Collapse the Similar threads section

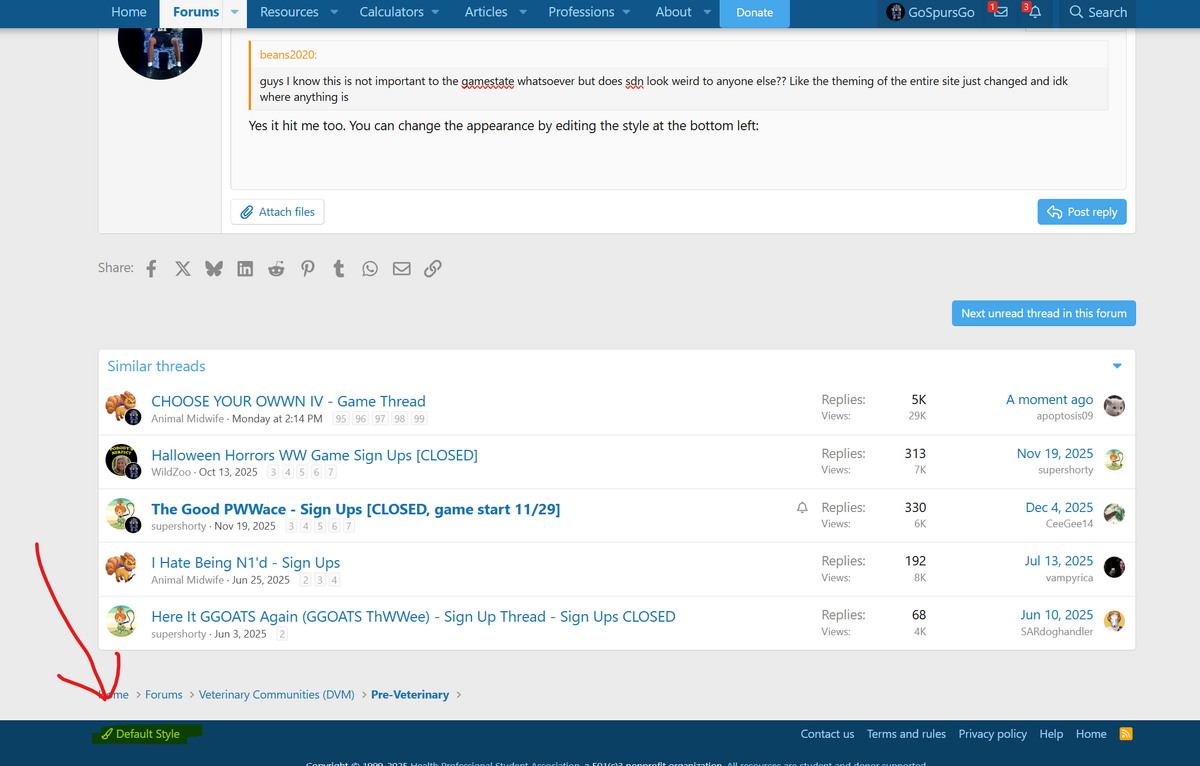coord(1117,366)
